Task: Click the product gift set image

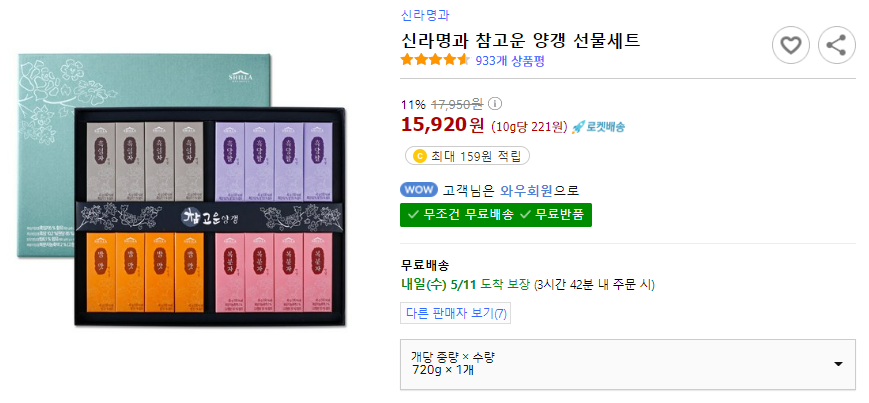Action: (182, 190)
